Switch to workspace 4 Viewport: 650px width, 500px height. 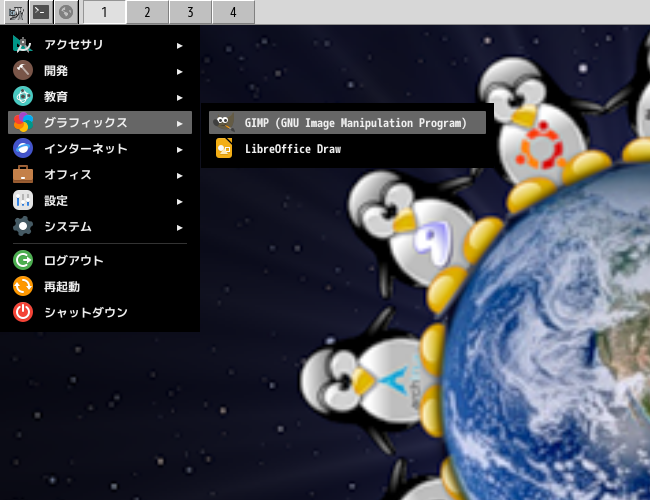(233, 12)
